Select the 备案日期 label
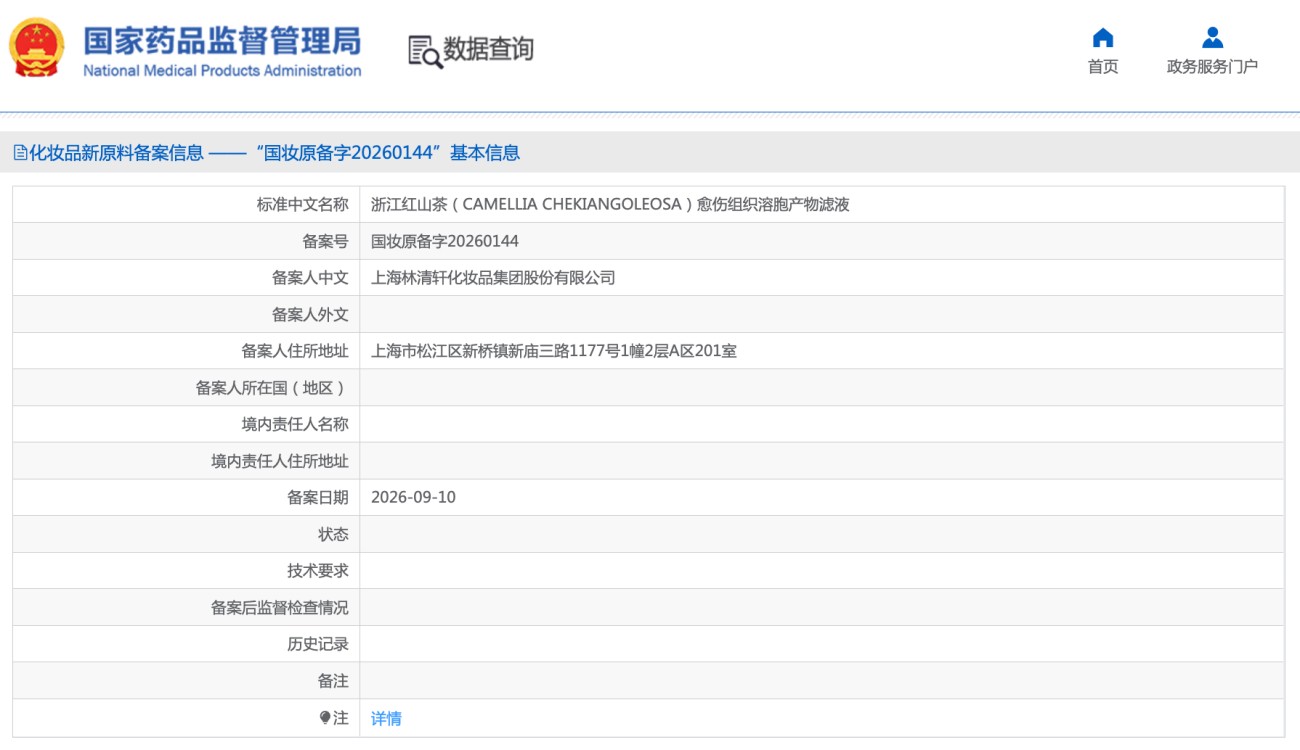Image resolution: width=1300 pixels, height=750 pixels. click(x=318, y=497)
